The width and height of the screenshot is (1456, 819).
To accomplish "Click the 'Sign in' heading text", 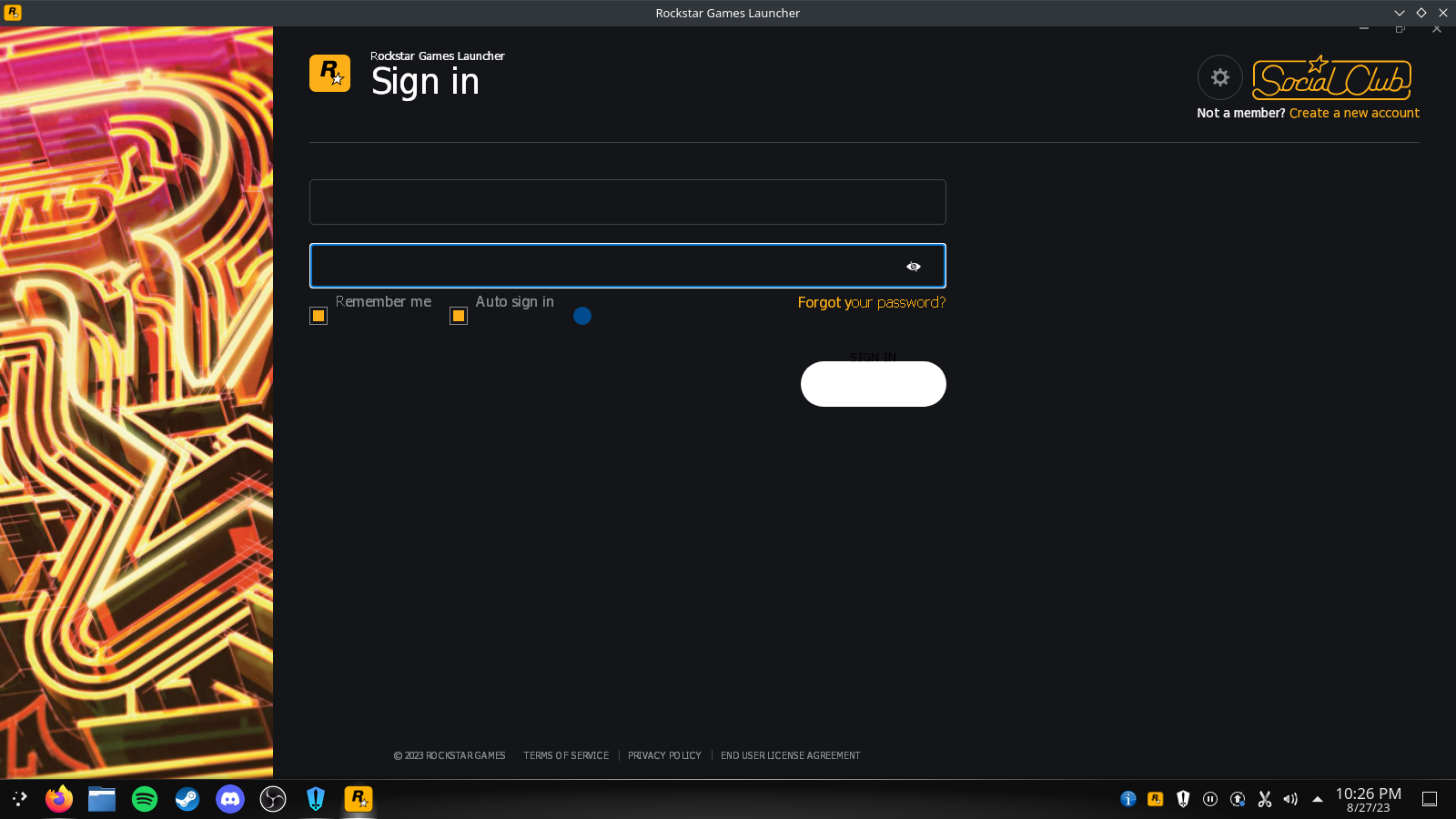I will pyautogui.click(x=425, y=82).
